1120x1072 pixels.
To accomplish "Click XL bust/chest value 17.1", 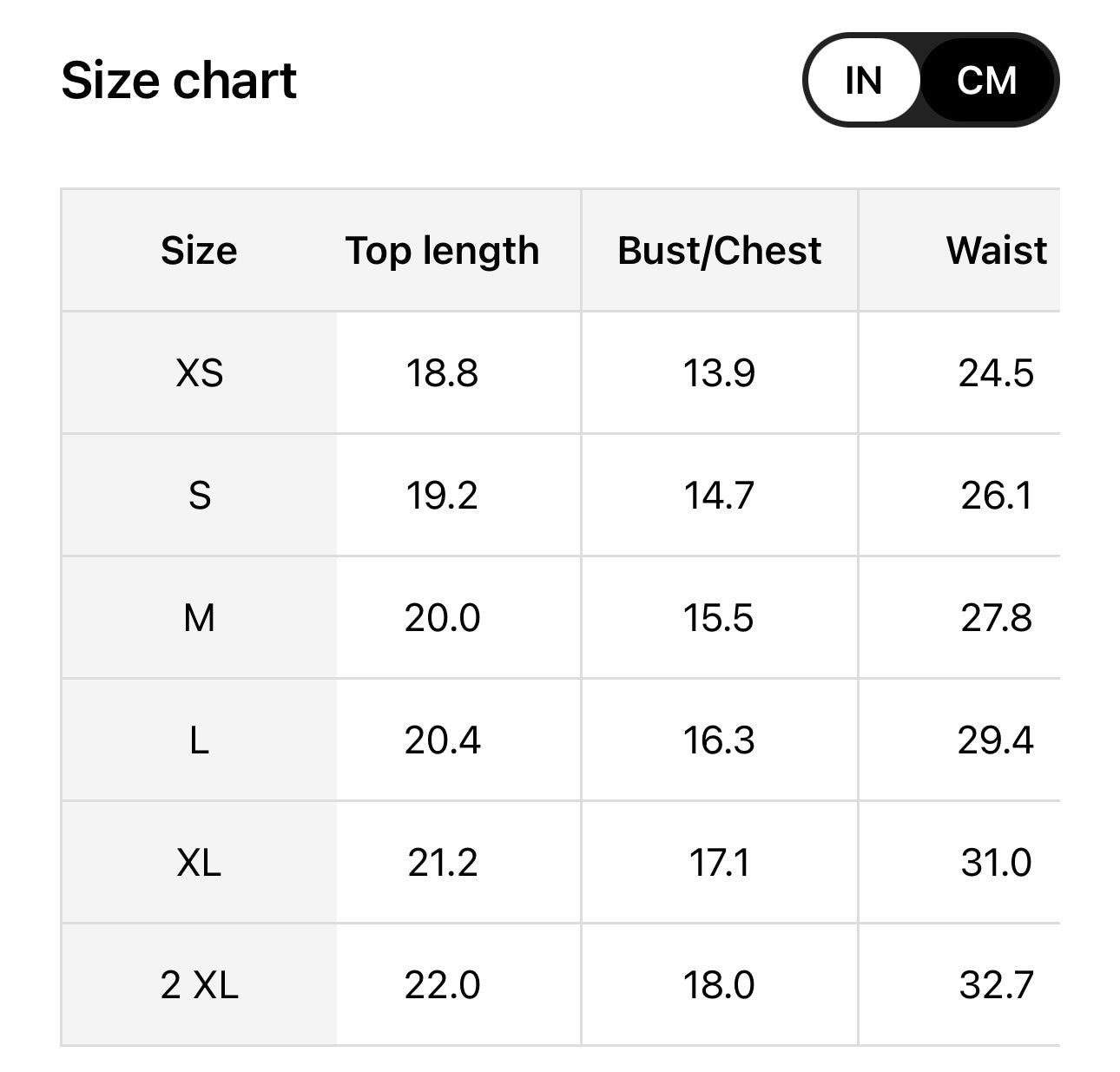I will pyautogui.click(x=719, y=863).
